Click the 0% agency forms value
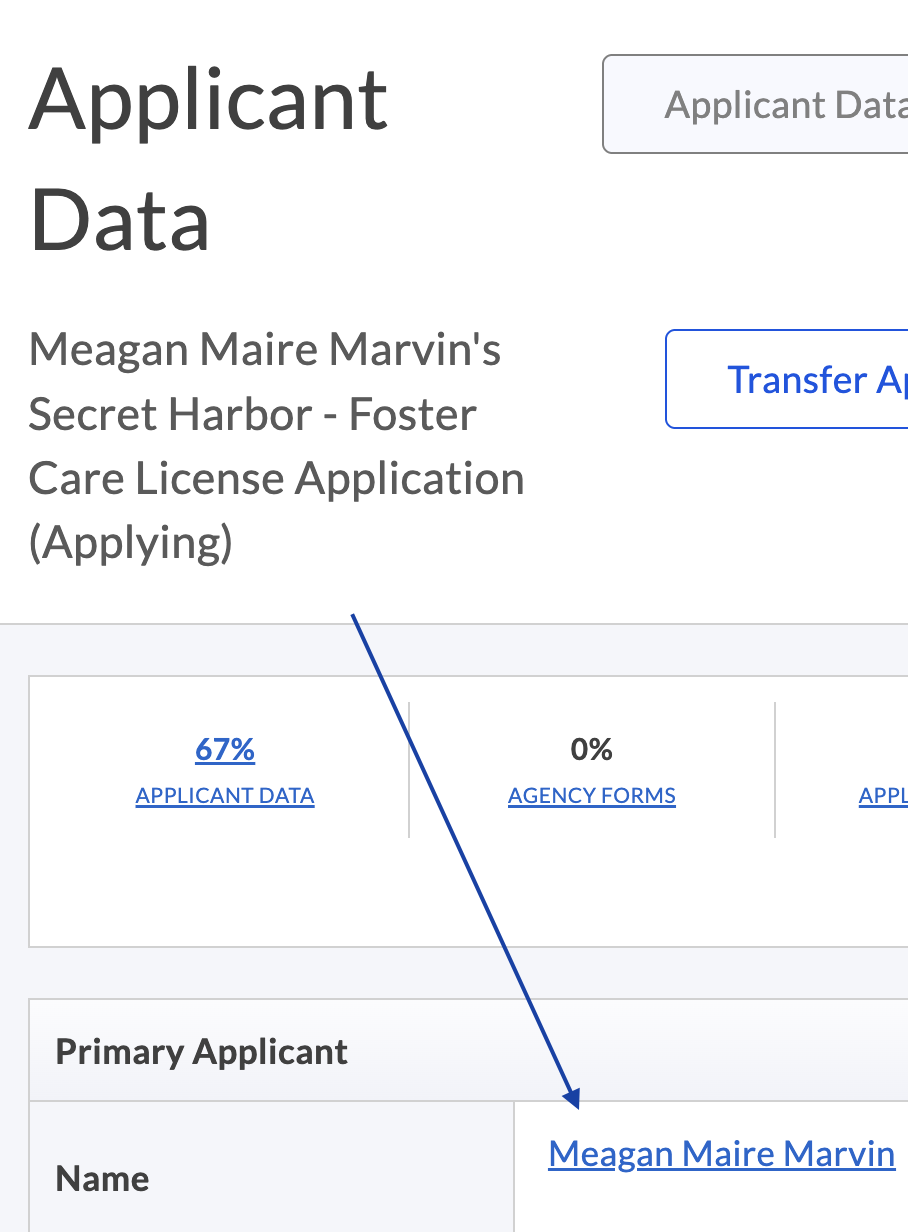Screen dimensions: 908x1232 (x=592, y=749)
